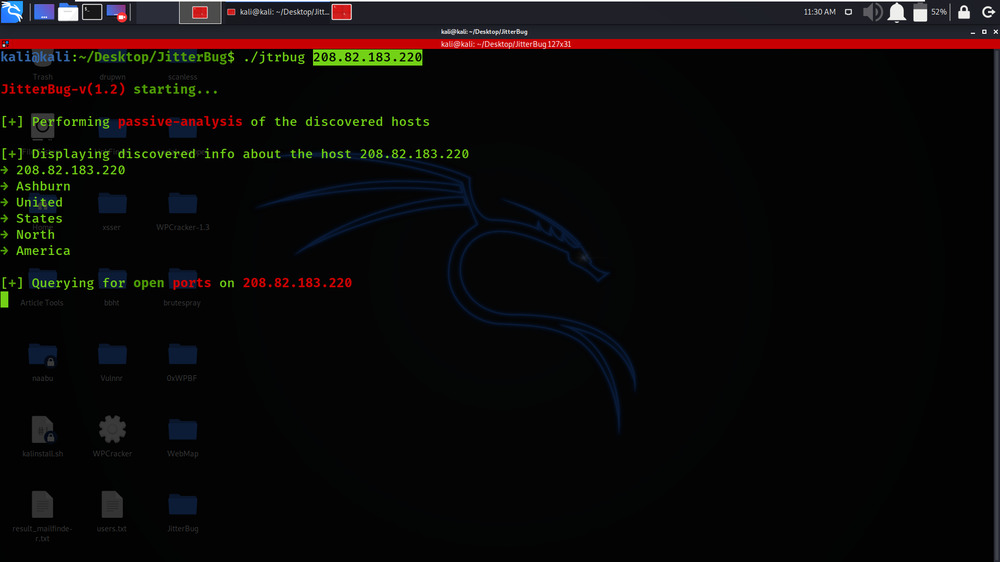Click the Displaying discovered info line
This screenshot has width=1000, height=562.
[x=234, y=154]
